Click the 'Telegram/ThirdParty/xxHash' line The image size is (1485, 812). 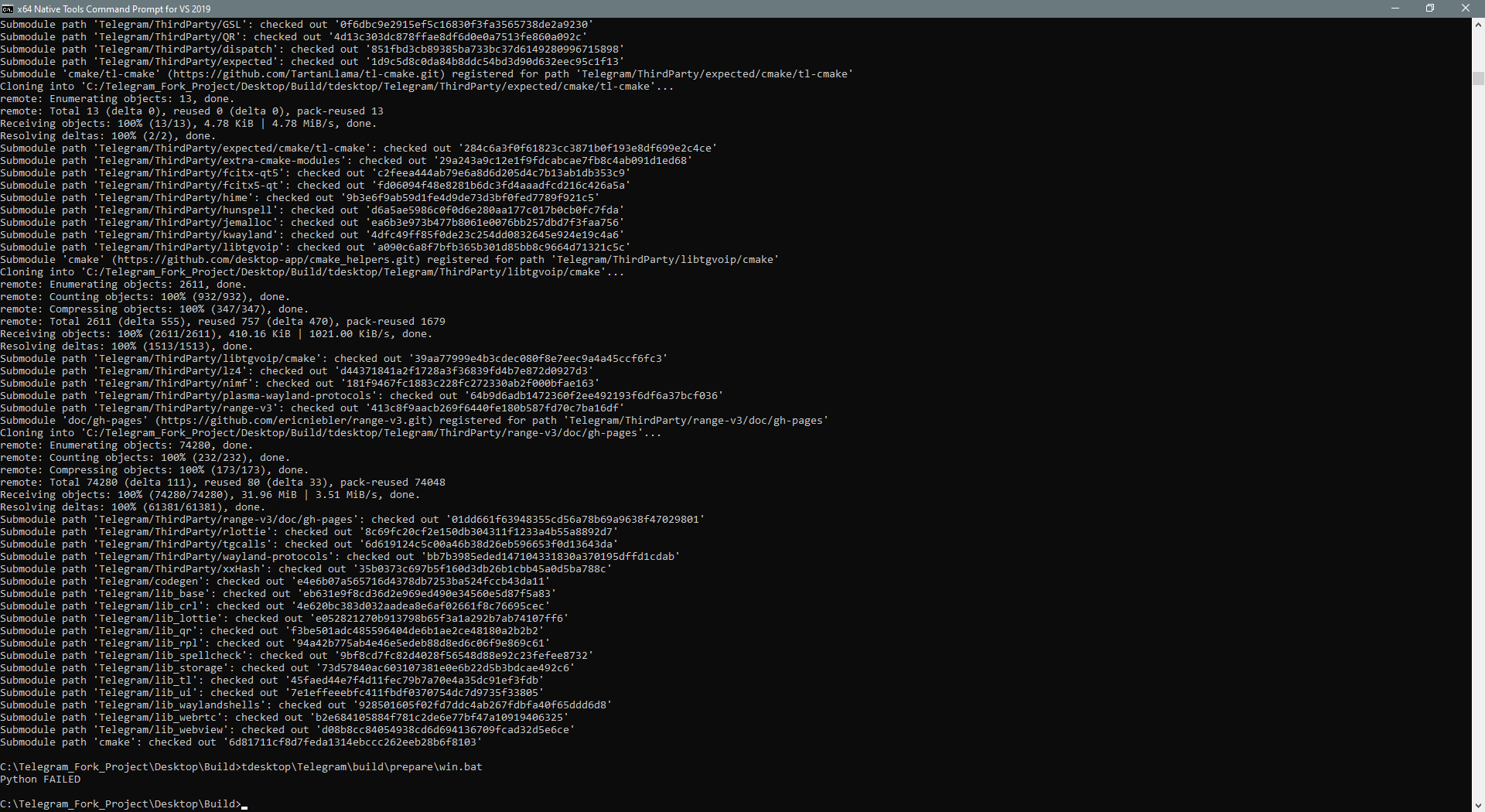306,569
